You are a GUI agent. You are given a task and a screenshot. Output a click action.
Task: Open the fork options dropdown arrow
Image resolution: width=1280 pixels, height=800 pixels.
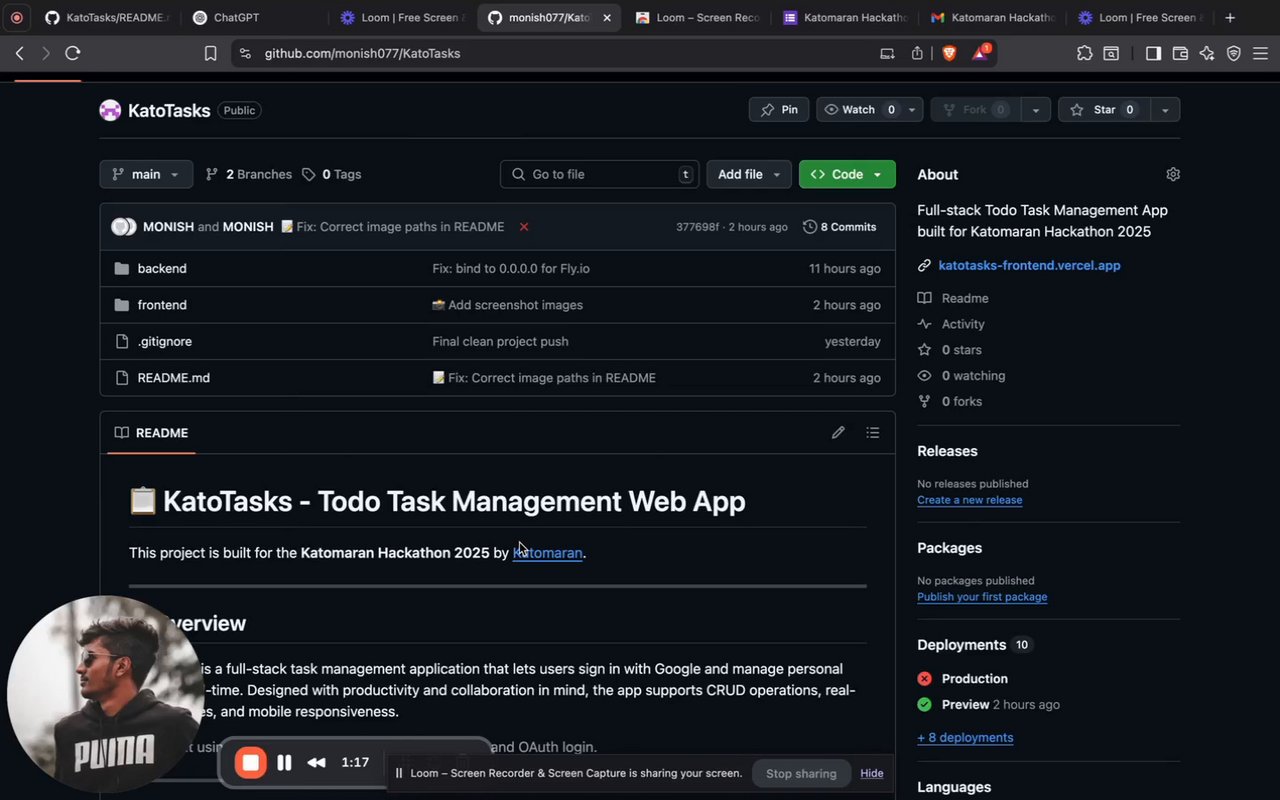(x=1036, y=110)
